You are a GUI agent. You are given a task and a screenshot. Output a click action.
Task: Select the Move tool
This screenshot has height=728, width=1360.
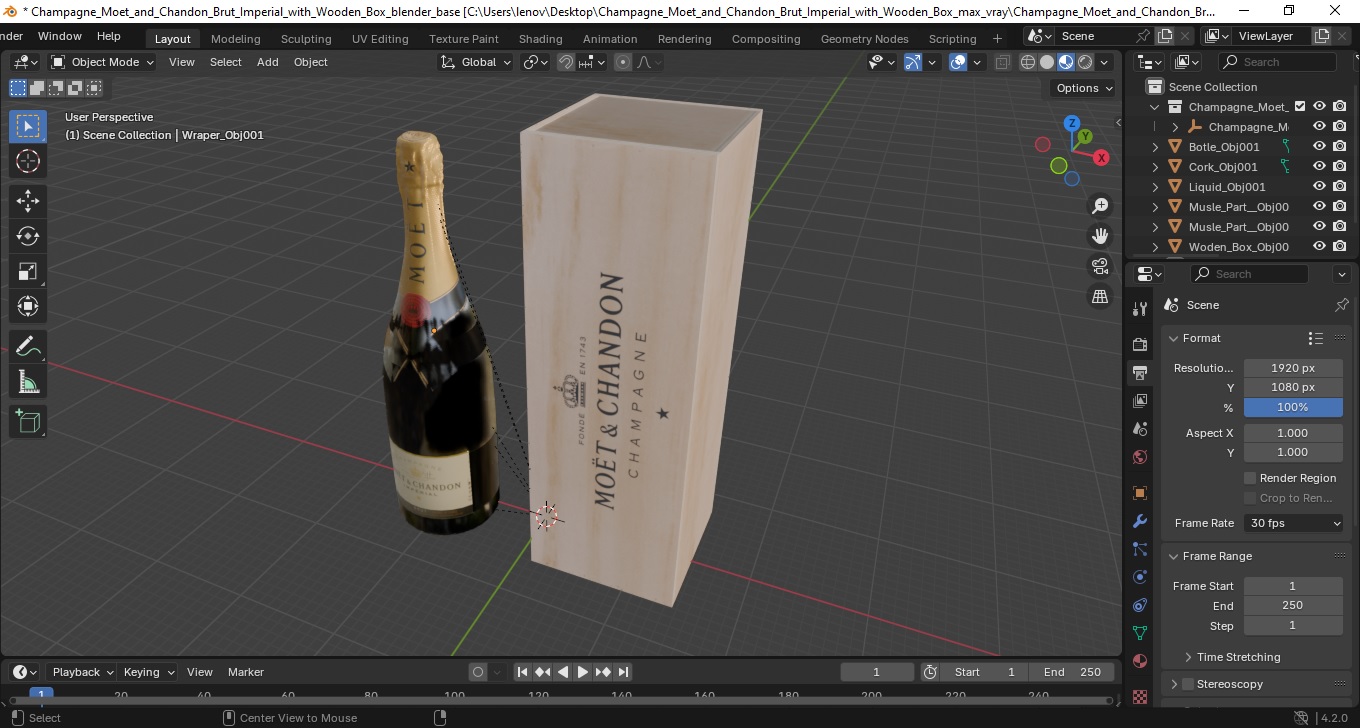coord(28,200)
